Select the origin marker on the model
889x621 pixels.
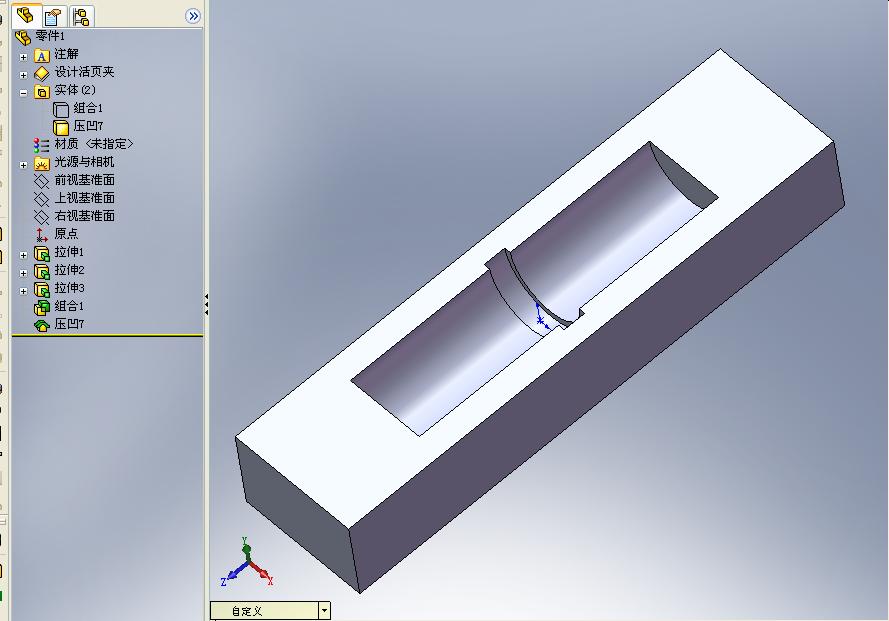tap(541, 318)
